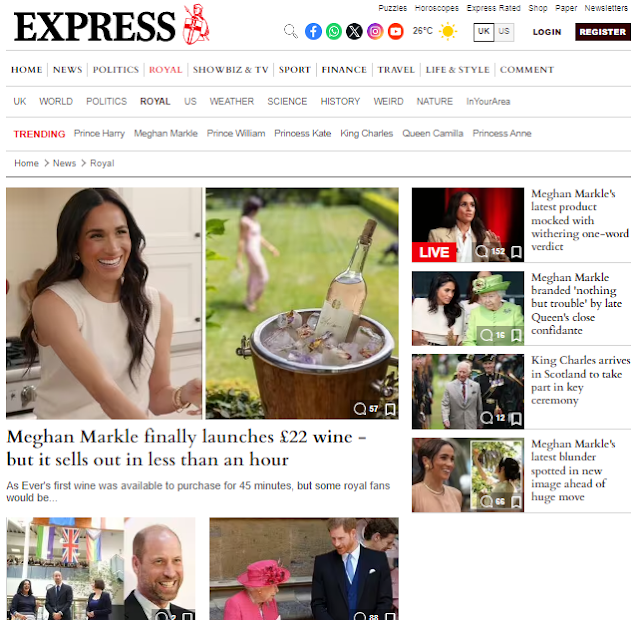
Task: Click the Register button
Action: (x=602, y=32)
